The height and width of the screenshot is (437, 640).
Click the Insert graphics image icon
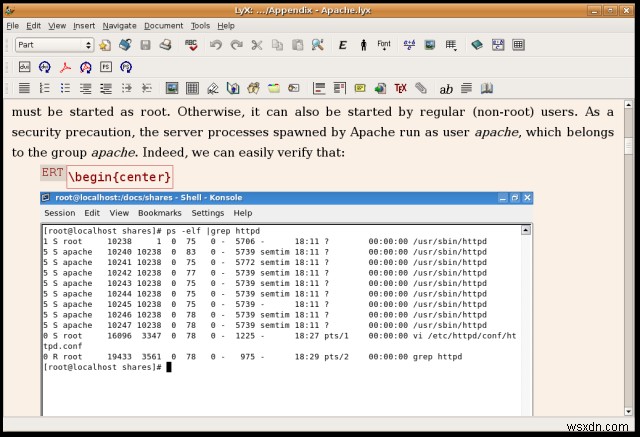pos(172,88)
